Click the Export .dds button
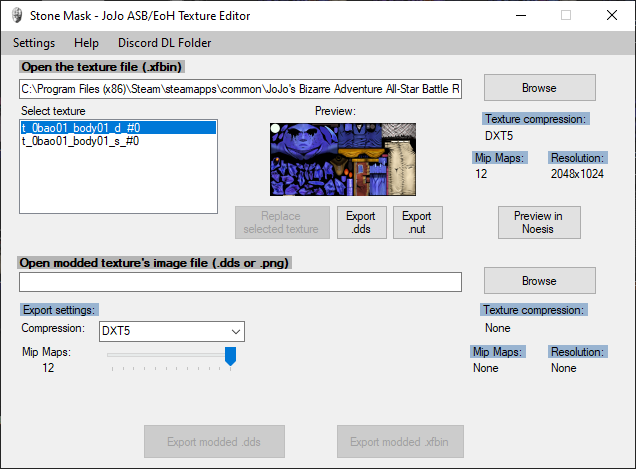This screenshot has width=636, height=469. [x=360, y=223]
